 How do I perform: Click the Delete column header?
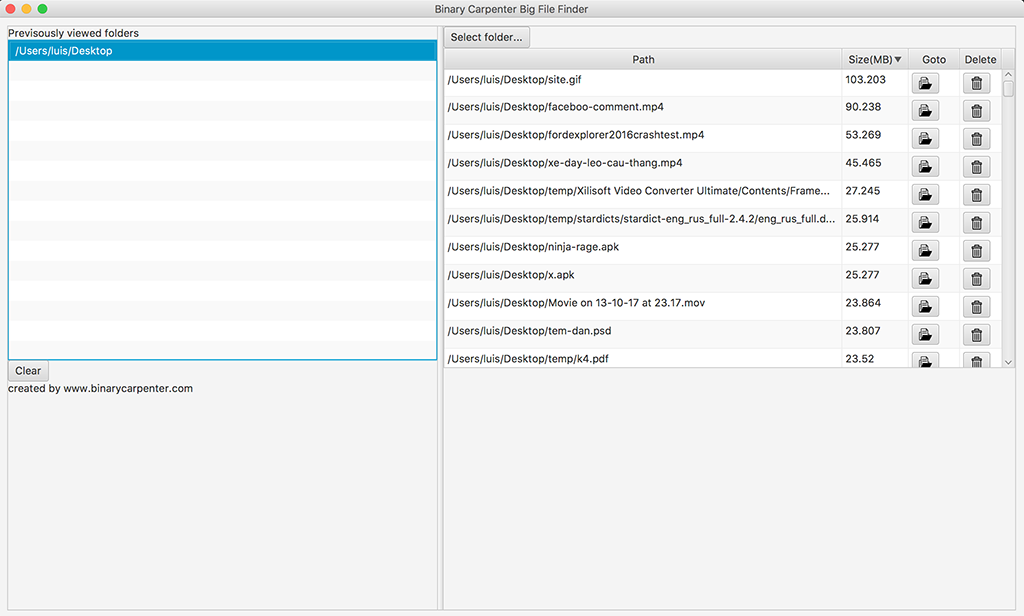coord(980,59)
